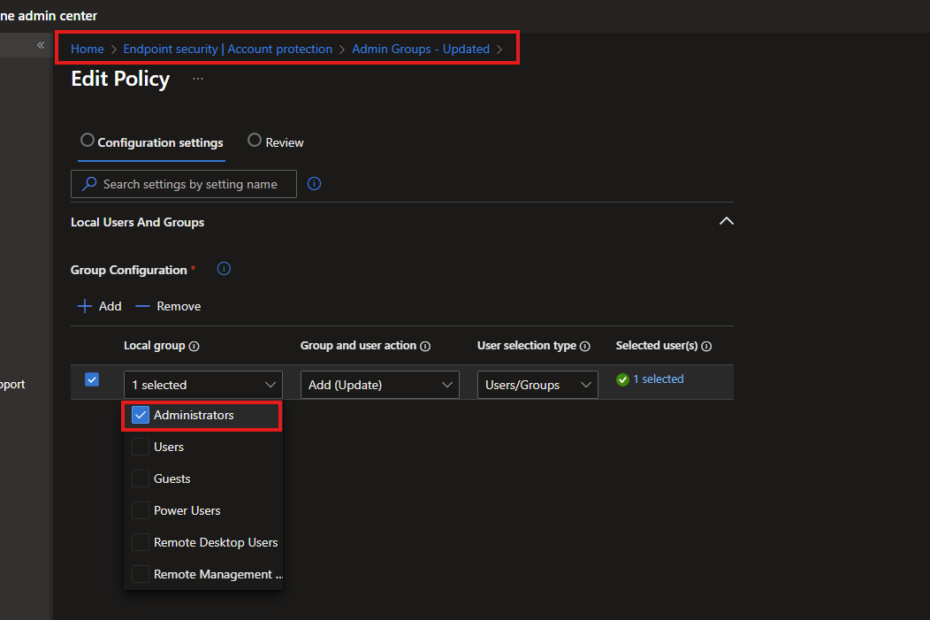The width and height of the screenshot is (930, 620).
Task: Uncheck the Administrators option
Action: (x=140, y=415)
